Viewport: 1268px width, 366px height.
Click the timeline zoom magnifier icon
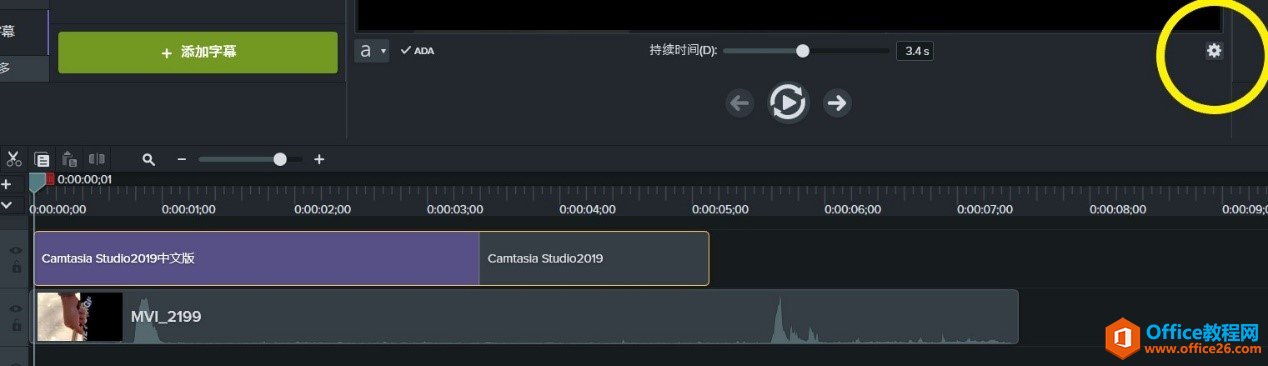[x=149, y=159]
